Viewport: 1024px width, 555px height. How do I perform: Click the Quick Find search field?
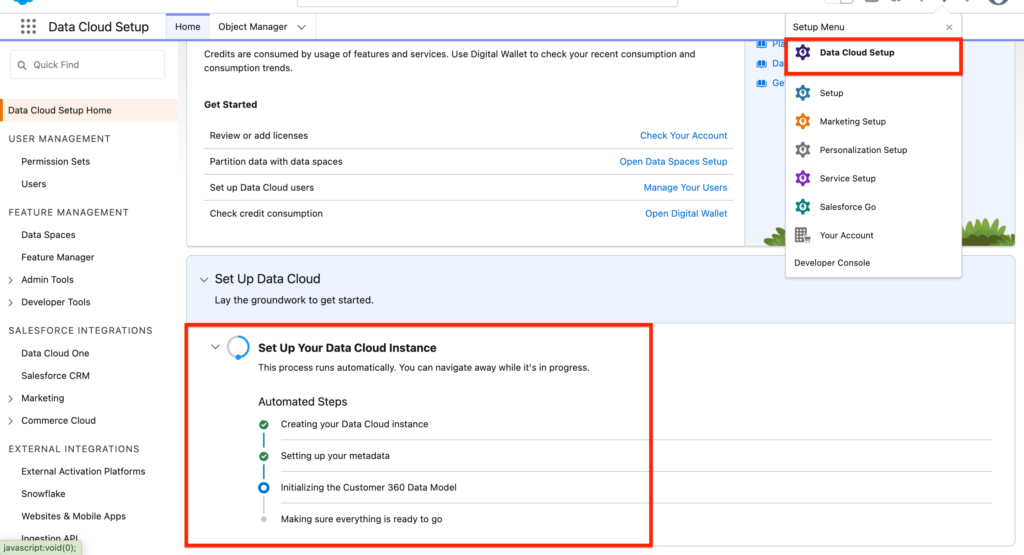tap(88, 65)
